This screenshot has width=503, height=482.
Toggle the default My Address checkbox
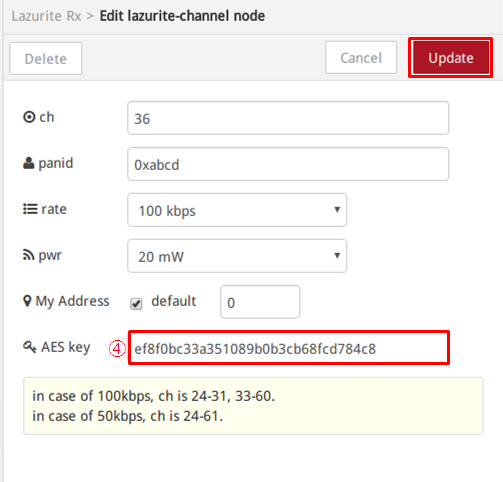[x=136, y=303]
